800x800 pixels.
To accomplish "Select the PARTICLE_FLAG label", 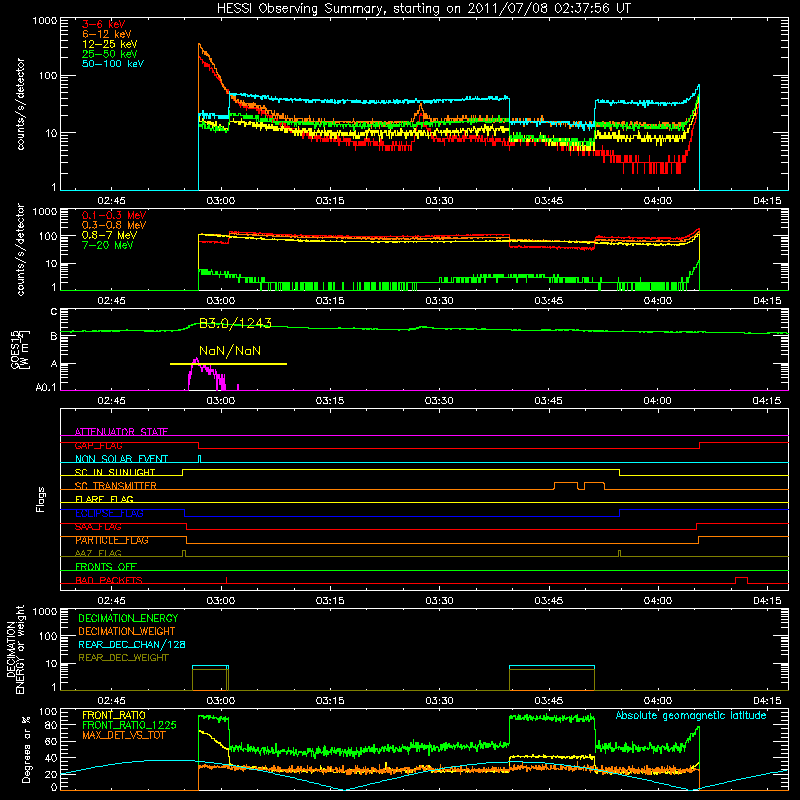I will 112,540.
